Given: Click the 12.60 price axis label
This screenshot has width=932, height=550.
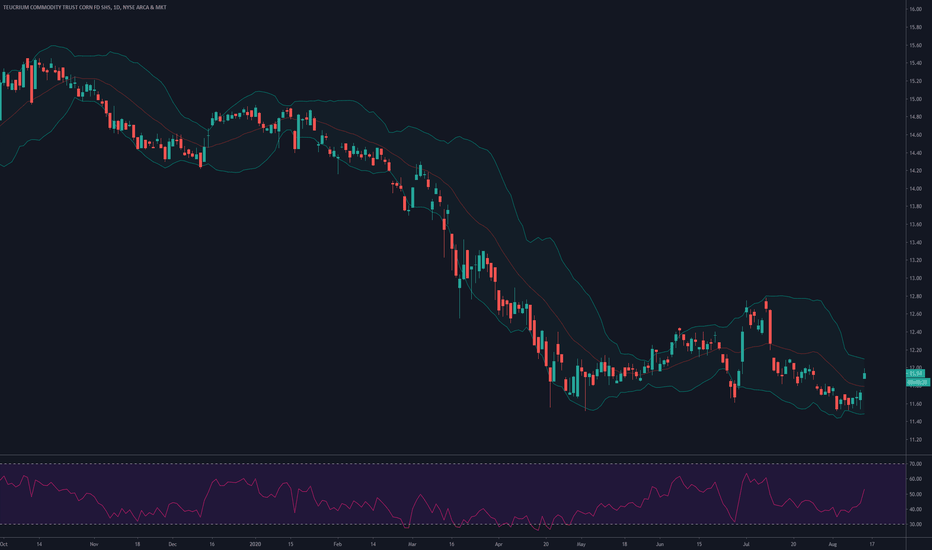Looking at the screenshot, I should pos(915,314).
